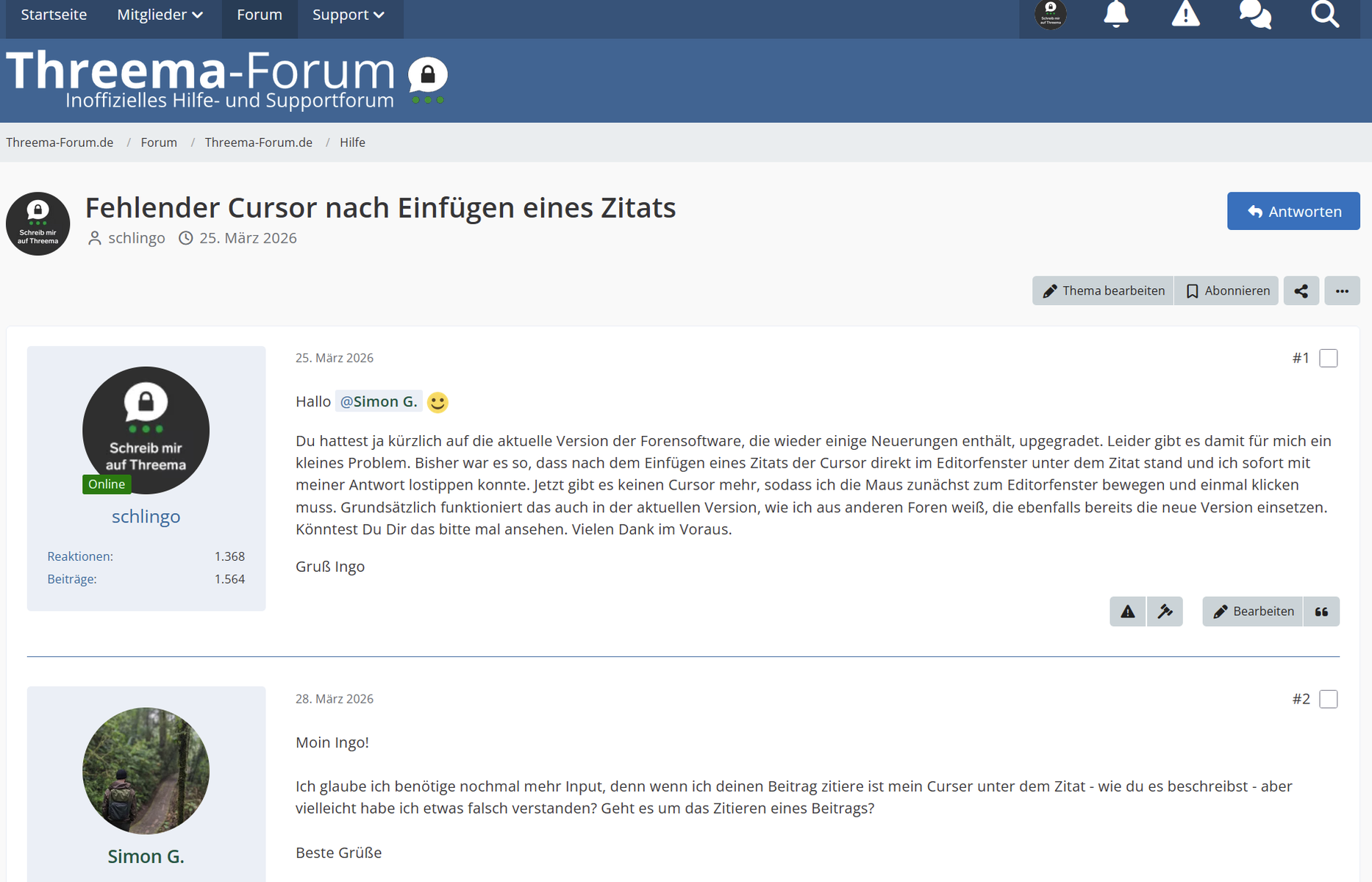
Task: Go to Startseite in navigation
Action: 54,15
